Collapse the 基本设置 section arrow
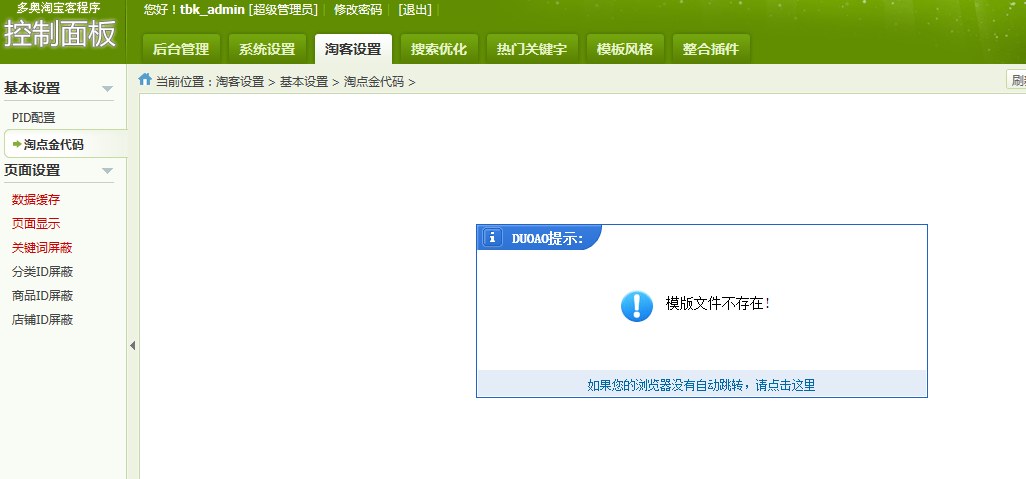The height and width of the screenshot is (479, 1026). point(107,89)
